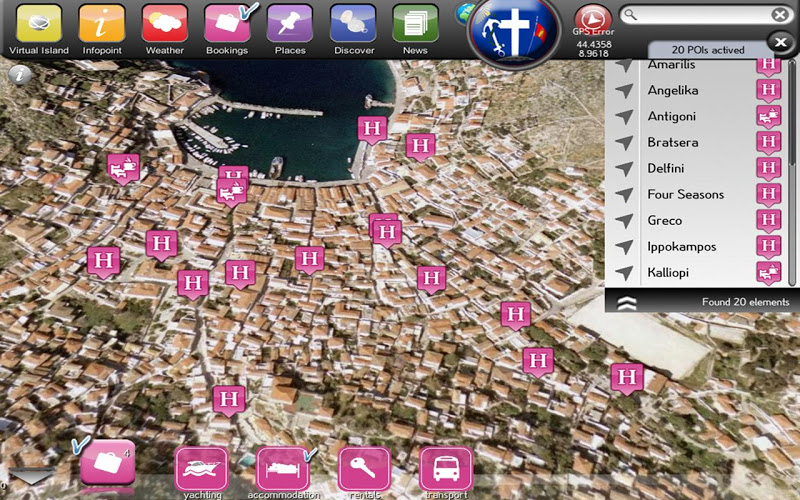Enable the transport bus category
The width and height of the screenshot is (800, 500).
446,469
